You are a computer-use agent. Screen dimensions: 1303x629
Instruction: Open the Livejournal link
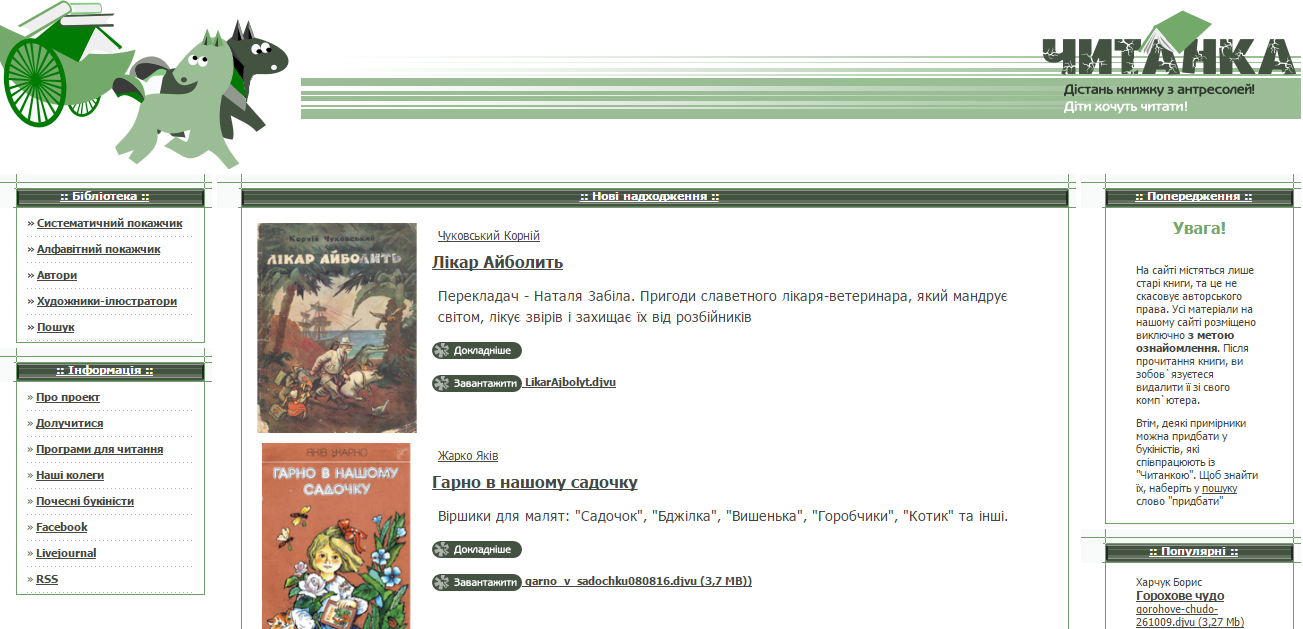point(66,553)
